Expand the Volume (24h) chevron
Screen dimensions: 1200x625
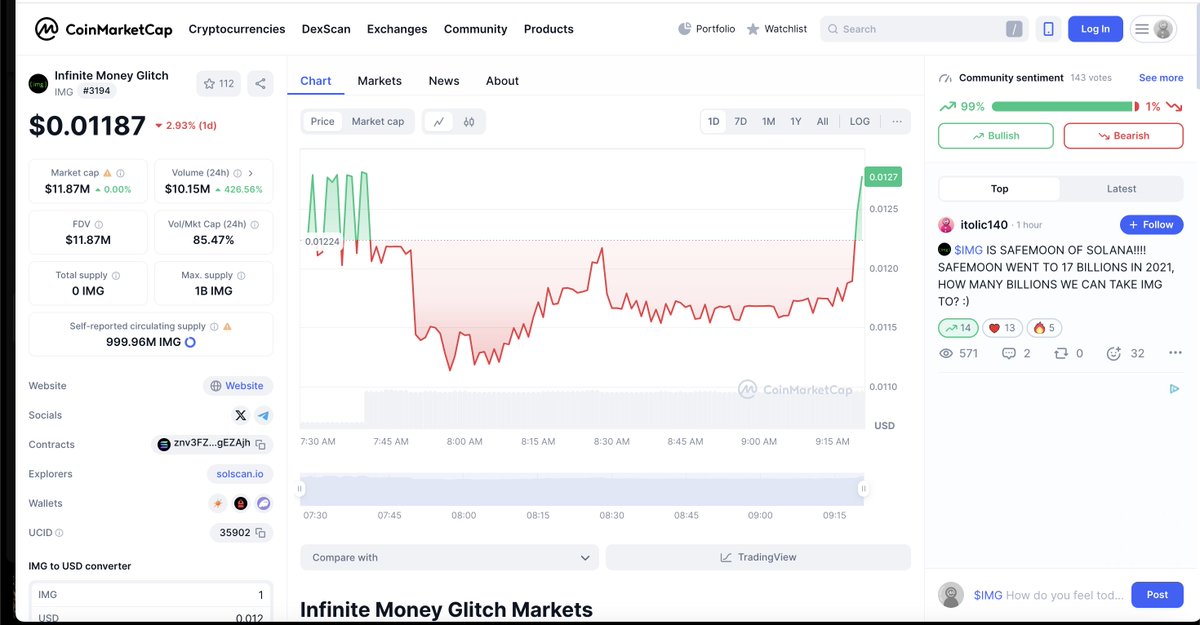click(x=250, y=173)
